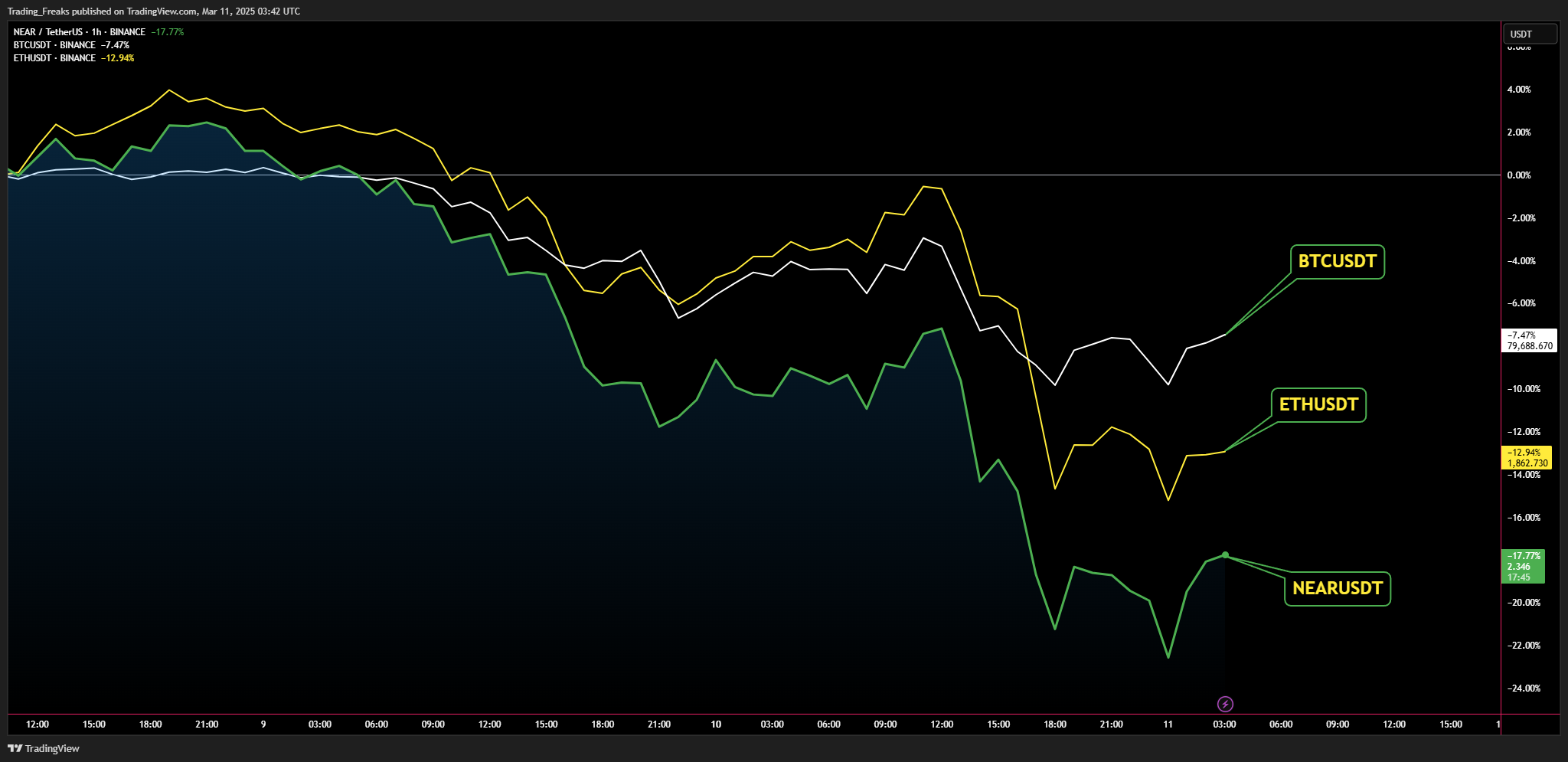Viewport: 1568px width, 762px height.
Task: Click the 2.00% price scale label
Action: (x=1519, y=132)
